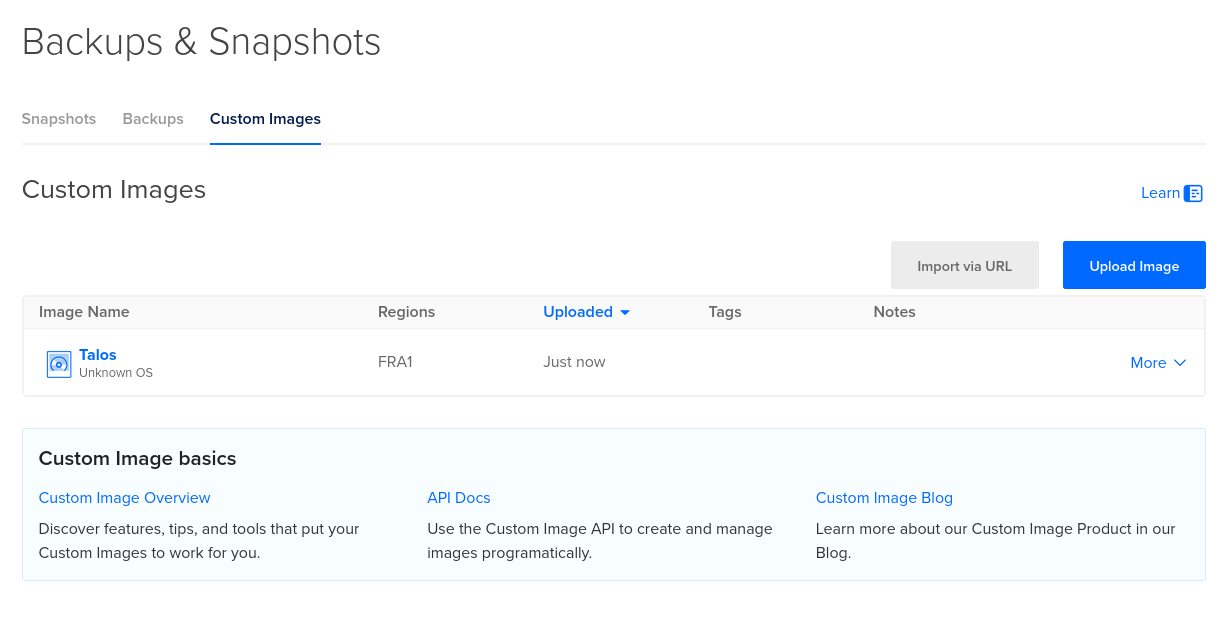This screenshot has width=1223, height=637.
Task: Click the Talos disk image icon
Action: (x=59, y=364)
